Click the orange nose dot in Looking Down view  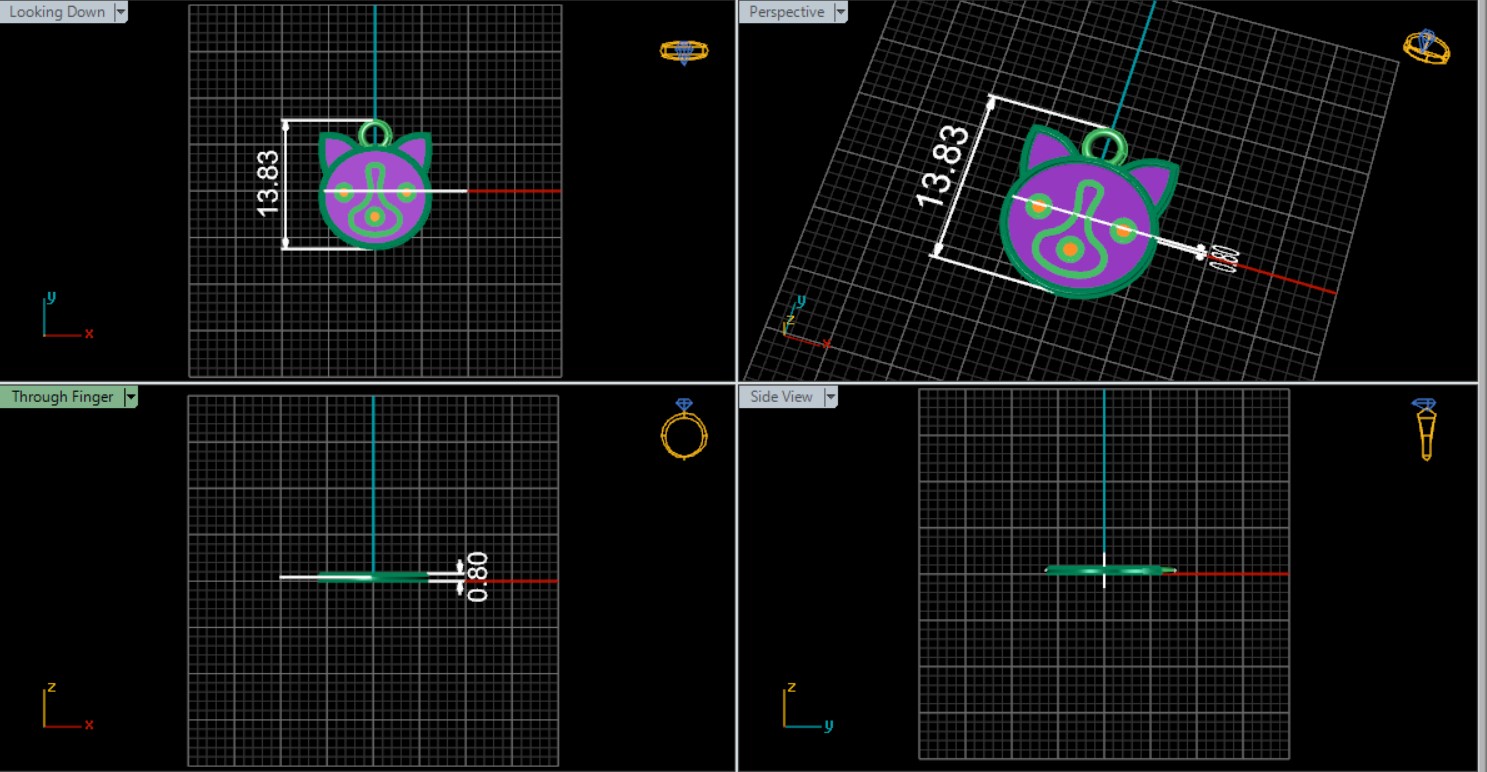coord(374,216)
